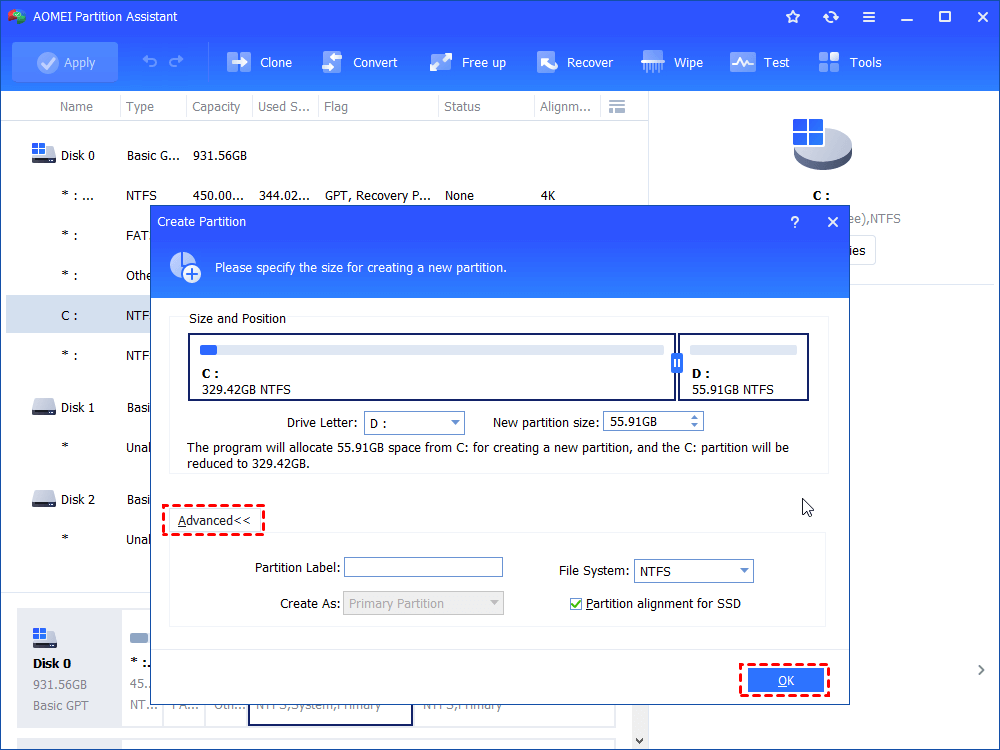
Task: Click the Apply button
Action: click(x=65, y=62)
